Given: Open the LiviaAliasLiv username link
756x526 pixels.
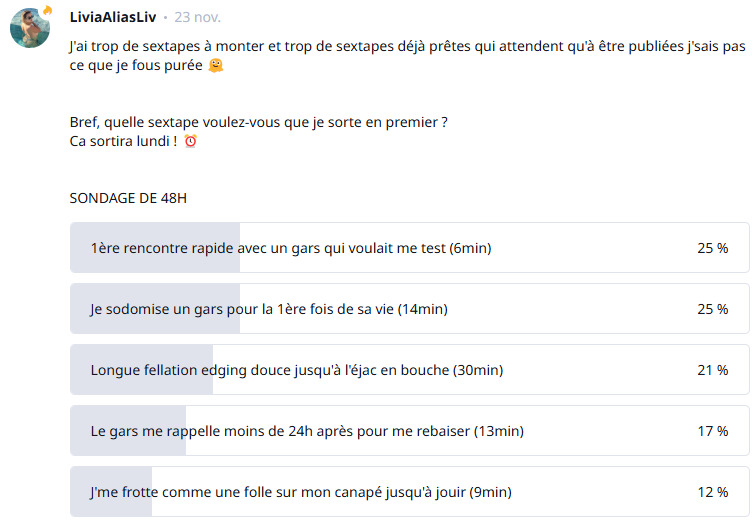Looking at the screenshot, I should click(x=113, y=17).
